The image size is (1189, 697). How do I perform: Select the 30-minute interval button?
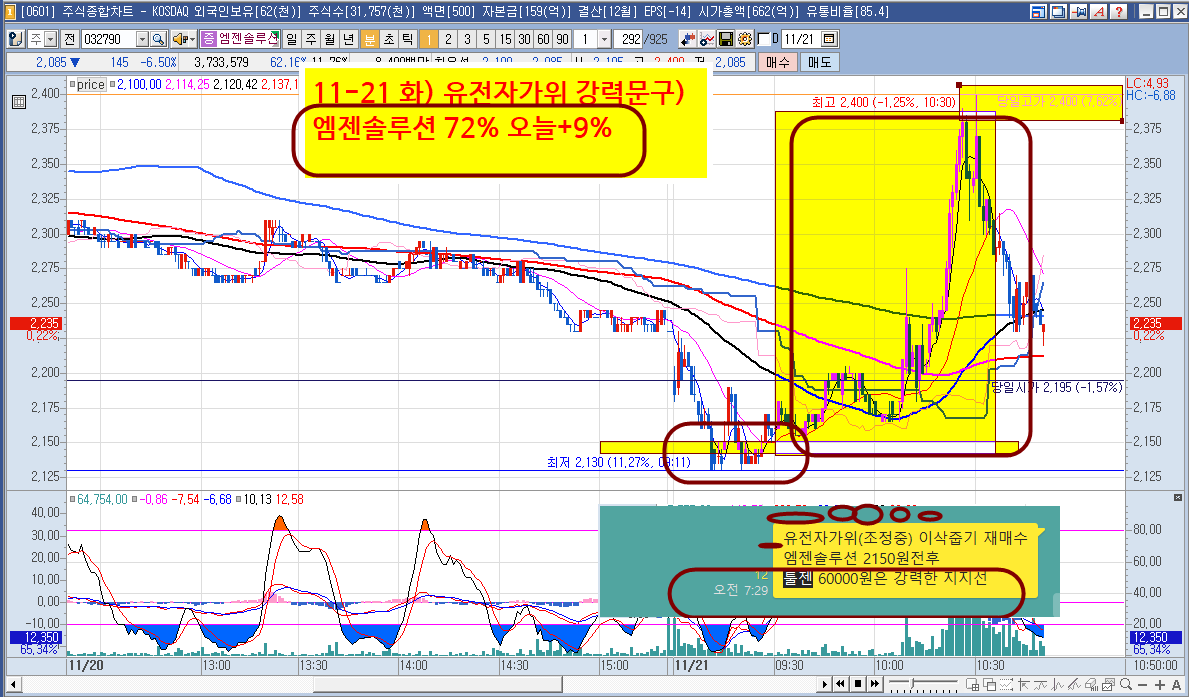[524, 39]
